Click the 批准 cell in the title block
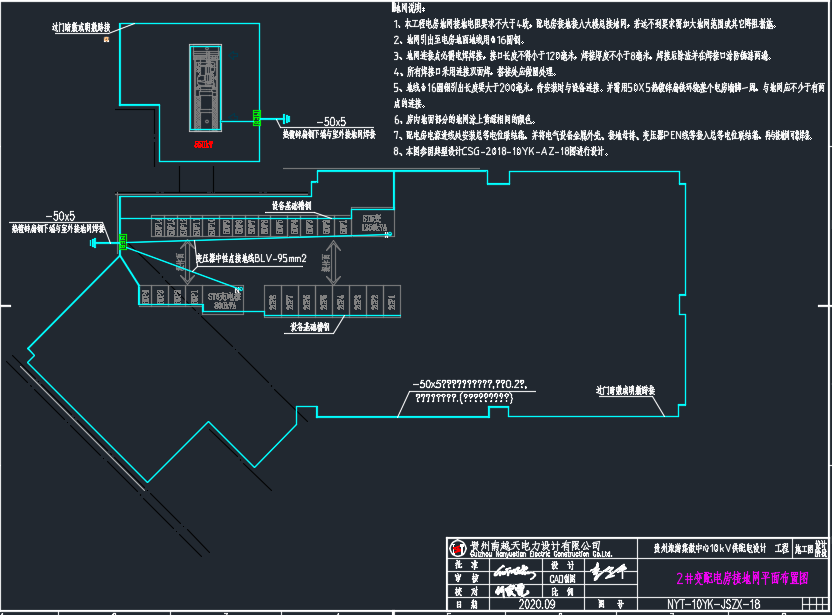This screenshot has width=832, height=615. 466,565
